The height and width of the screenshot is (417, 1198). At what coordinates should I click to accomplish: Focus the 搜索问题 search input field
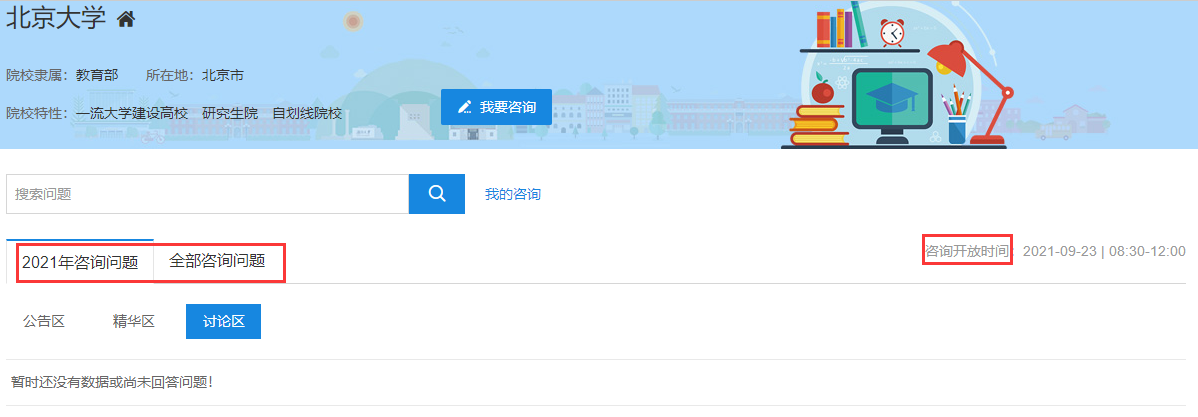[x=207, y=194]
